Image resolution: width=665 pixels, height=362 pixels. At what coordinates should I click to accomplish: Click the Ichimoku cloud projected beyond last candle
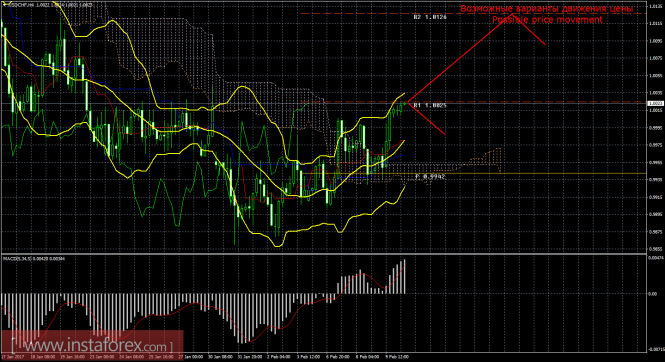tap(483, 159)
